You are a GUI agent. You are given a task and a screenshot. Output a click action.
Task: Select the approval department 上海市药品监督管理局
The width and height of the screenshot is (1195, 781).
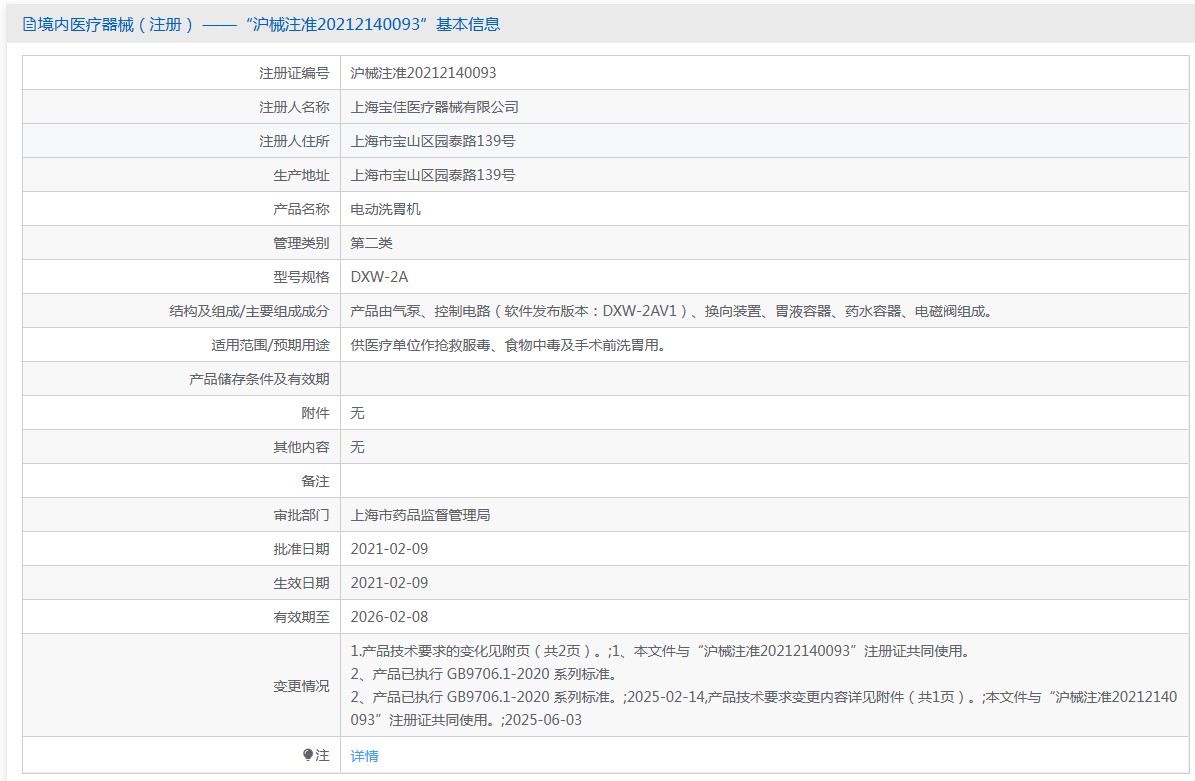(x=420, y=515)
